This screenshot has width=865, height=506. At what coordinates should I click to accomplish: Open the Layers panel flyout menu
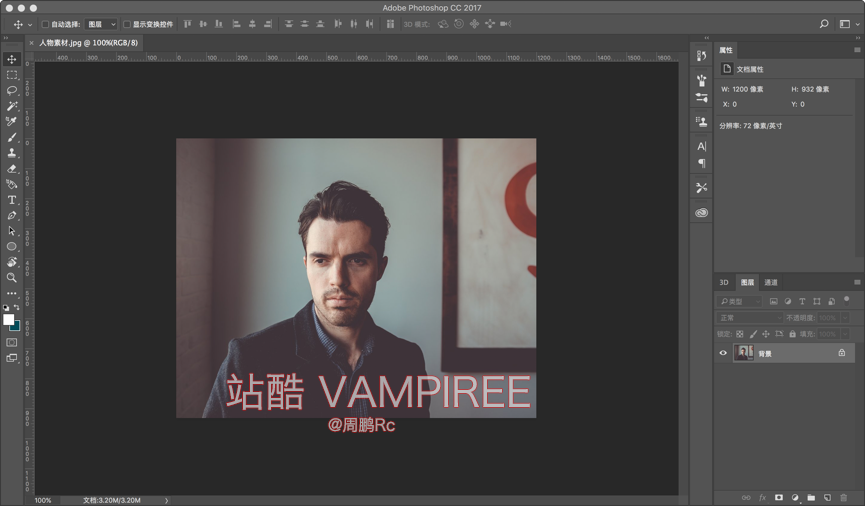coord(857,282)
